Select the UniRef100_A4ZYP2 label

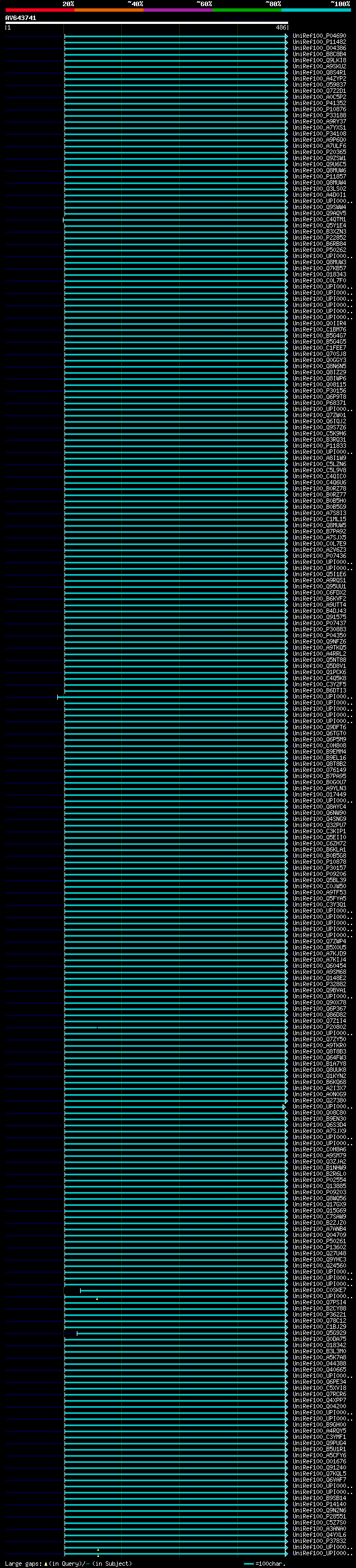[319, 78]
